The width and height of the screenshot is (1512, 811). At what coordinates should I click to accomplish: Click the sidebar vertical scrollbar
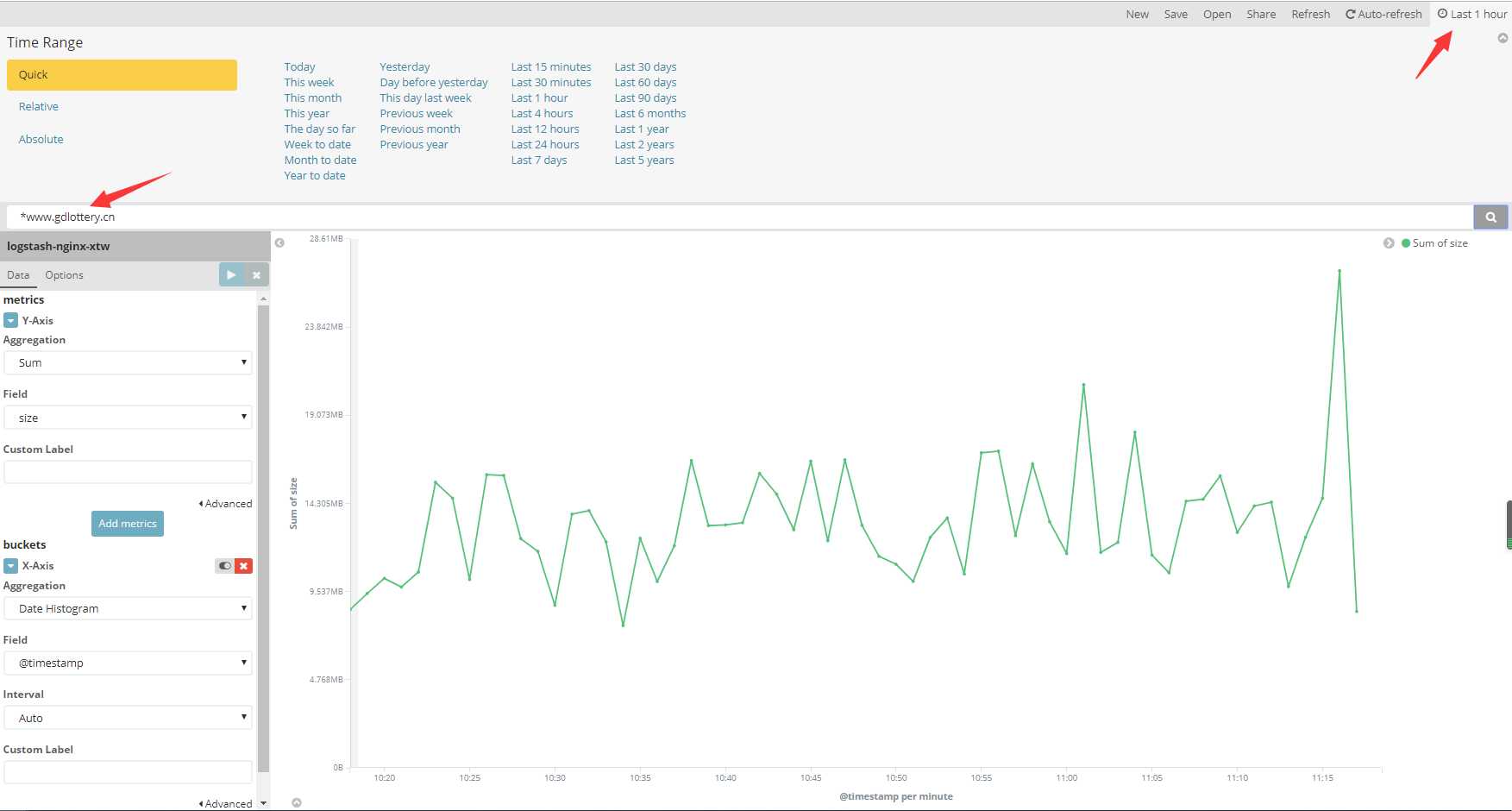pyautogui.click(x=264, y=538)
